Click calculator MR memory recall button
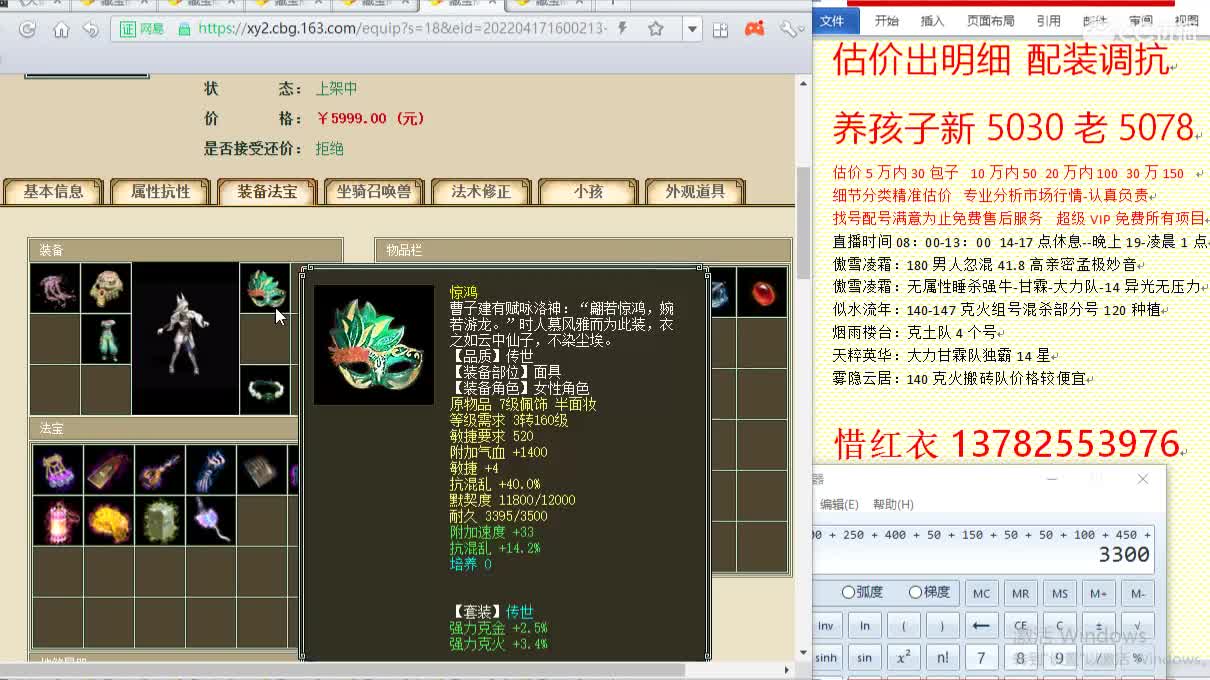Screen dimensions: 1210x680 pos(1020,593)
